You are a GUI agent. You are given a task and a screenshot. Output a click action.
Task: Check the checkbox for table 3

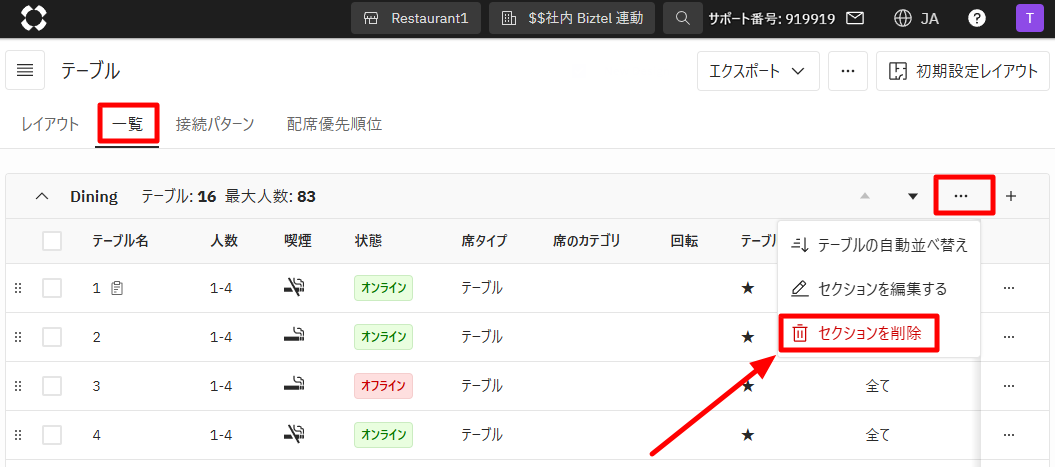52,386
